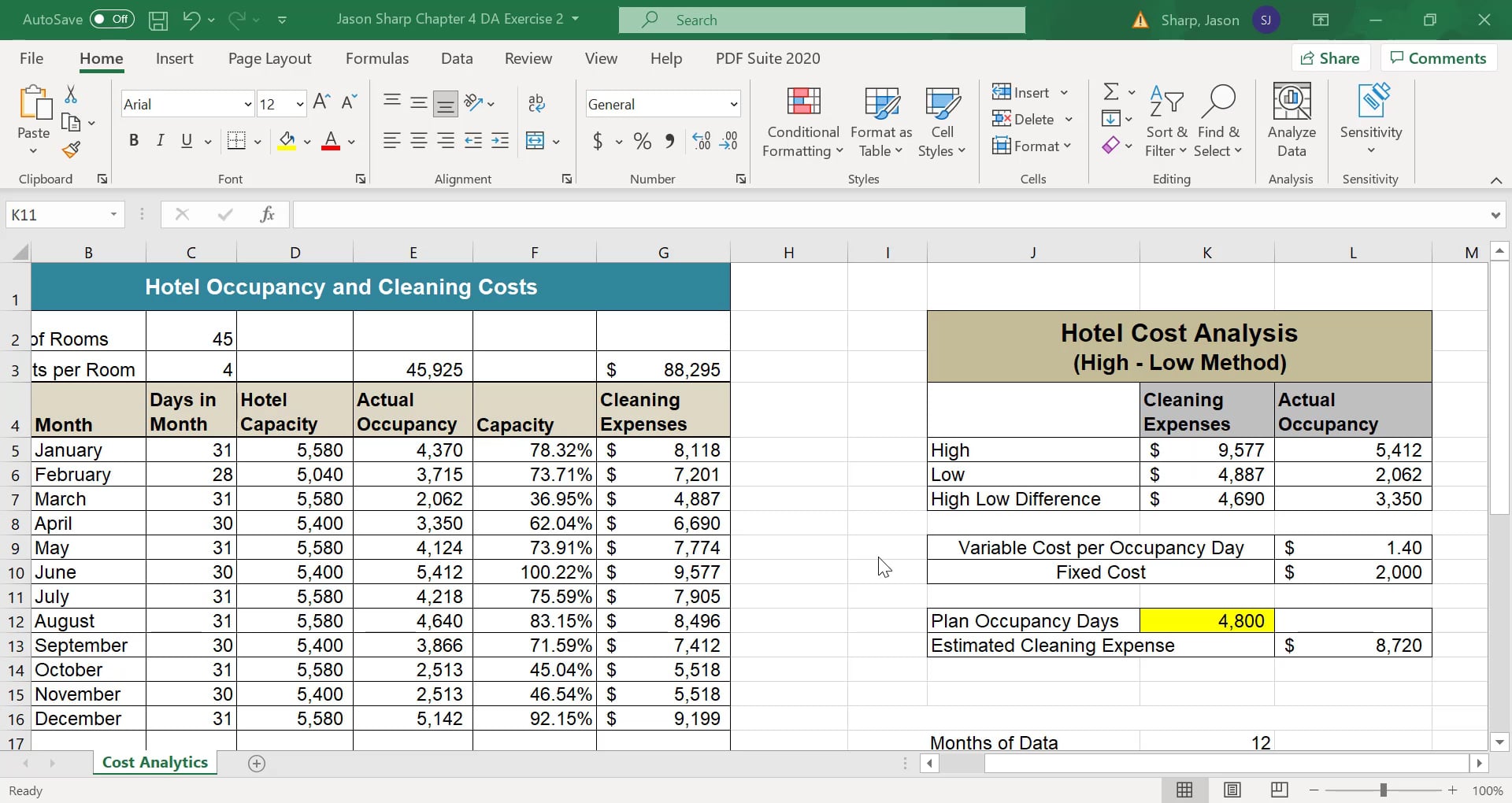Click Delete cells button
The image size is (1512, 803).
(1024, 119)
